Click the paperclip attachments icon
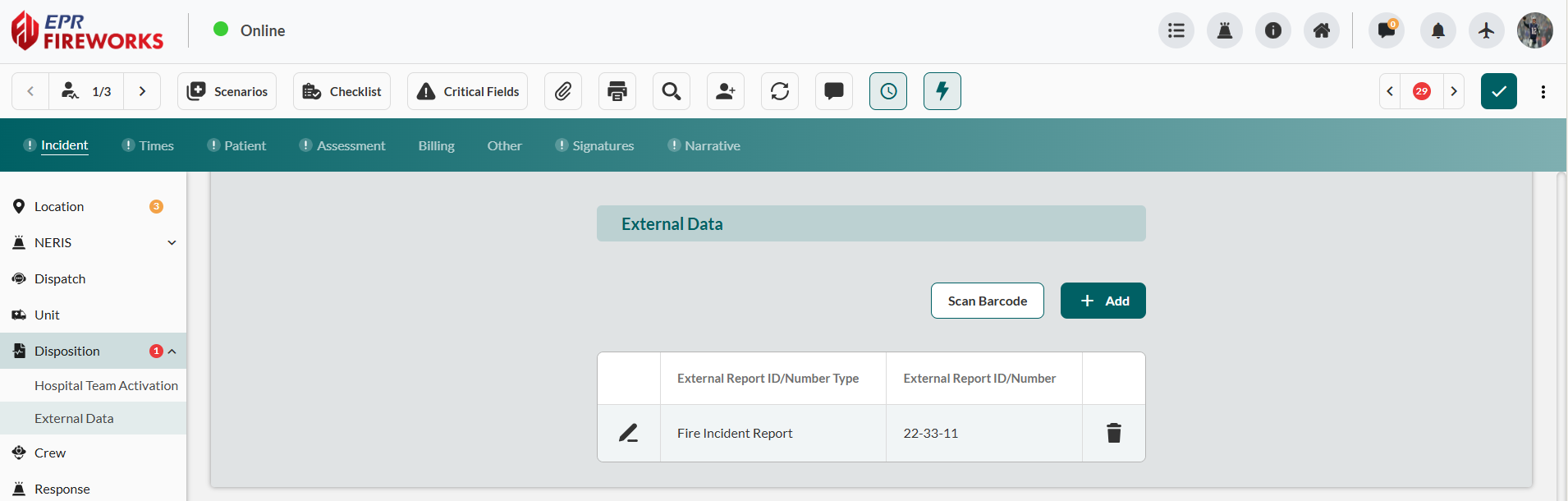Image resolution: width=1568 pixels, height=501 pixels. click(563, 91)
